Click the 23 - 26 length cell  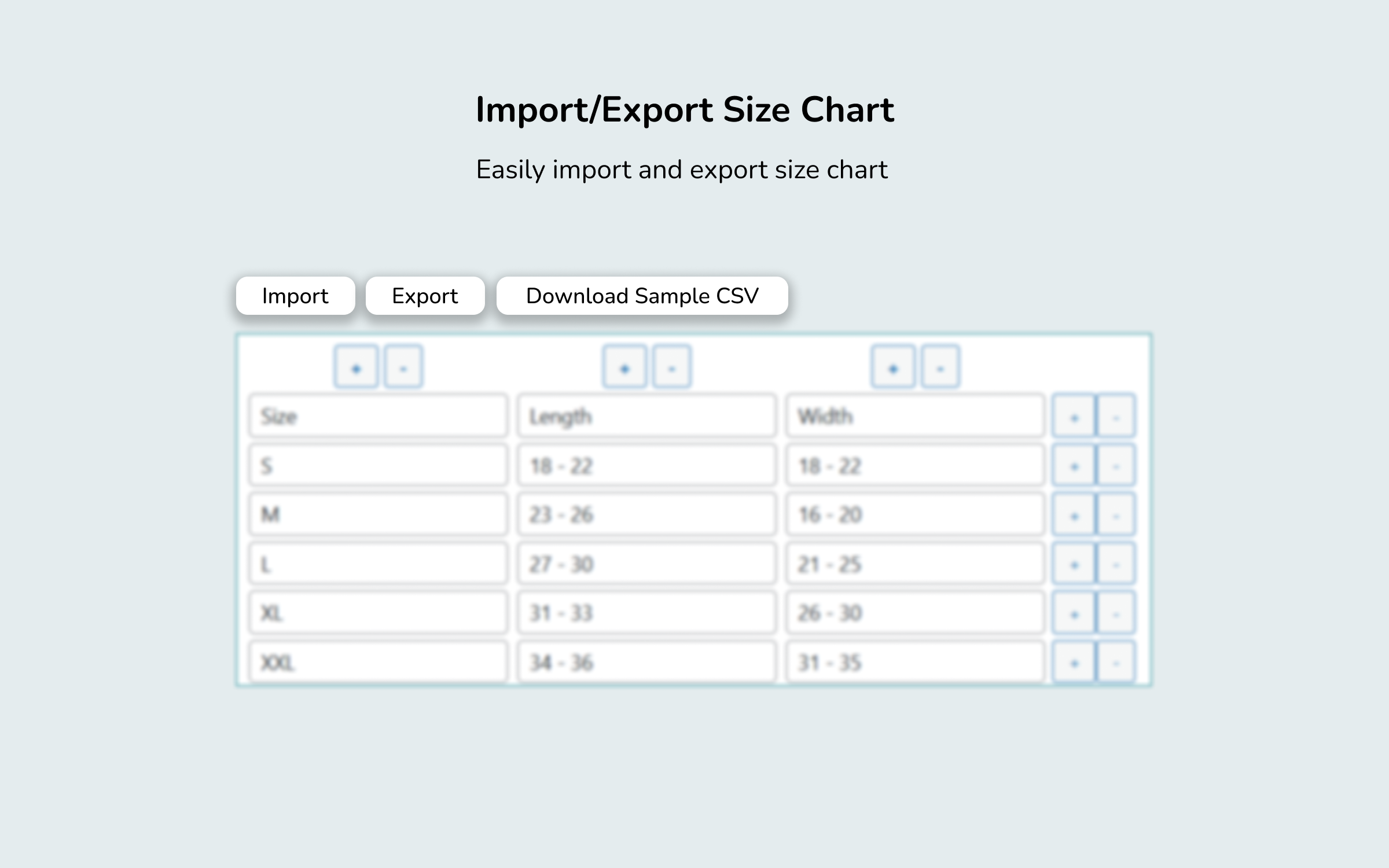tap(646, 514)
